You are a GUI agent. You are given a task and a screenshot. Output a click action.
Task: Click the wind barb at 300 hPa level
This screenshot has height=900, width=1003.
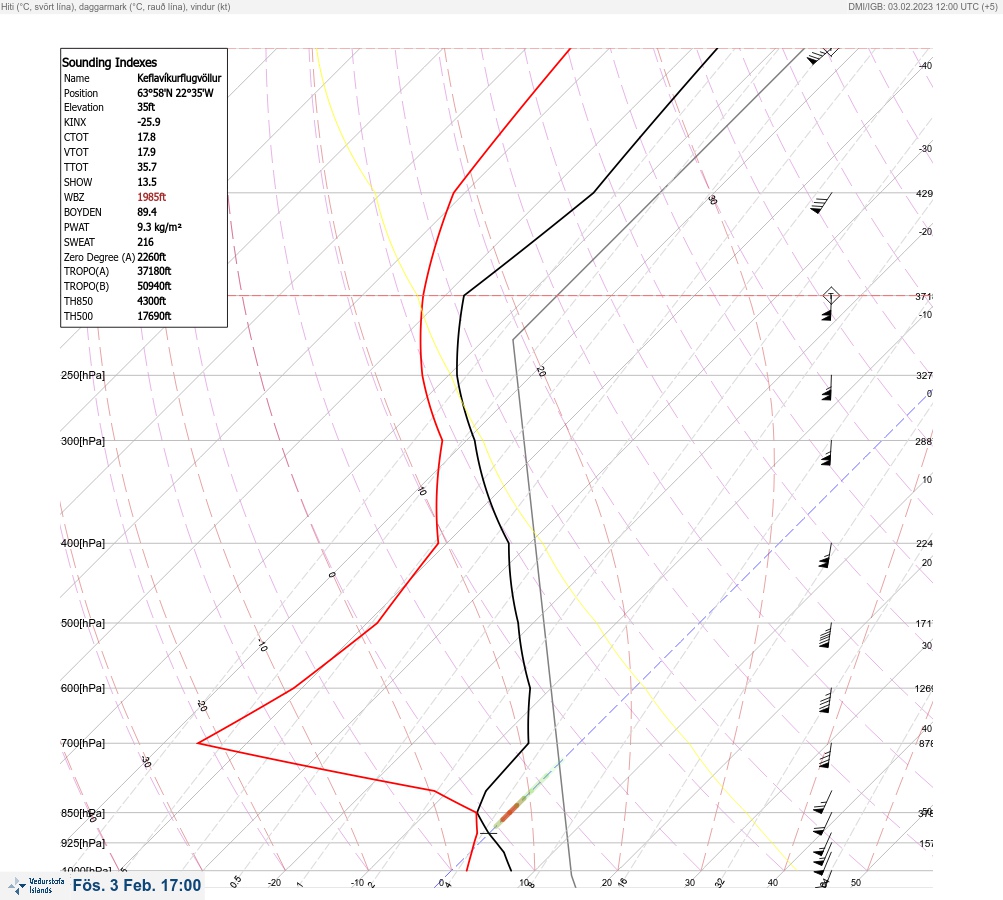[826, 453]
